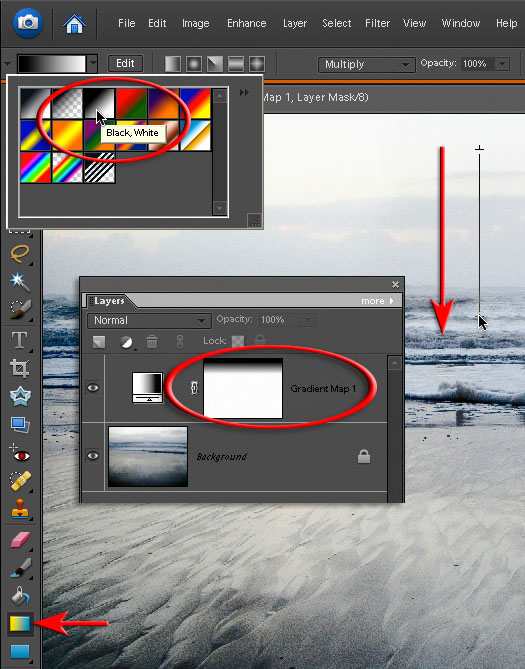
Task: Toggle mask link on Gradient Map 1
Action: (x=194, y=388)
